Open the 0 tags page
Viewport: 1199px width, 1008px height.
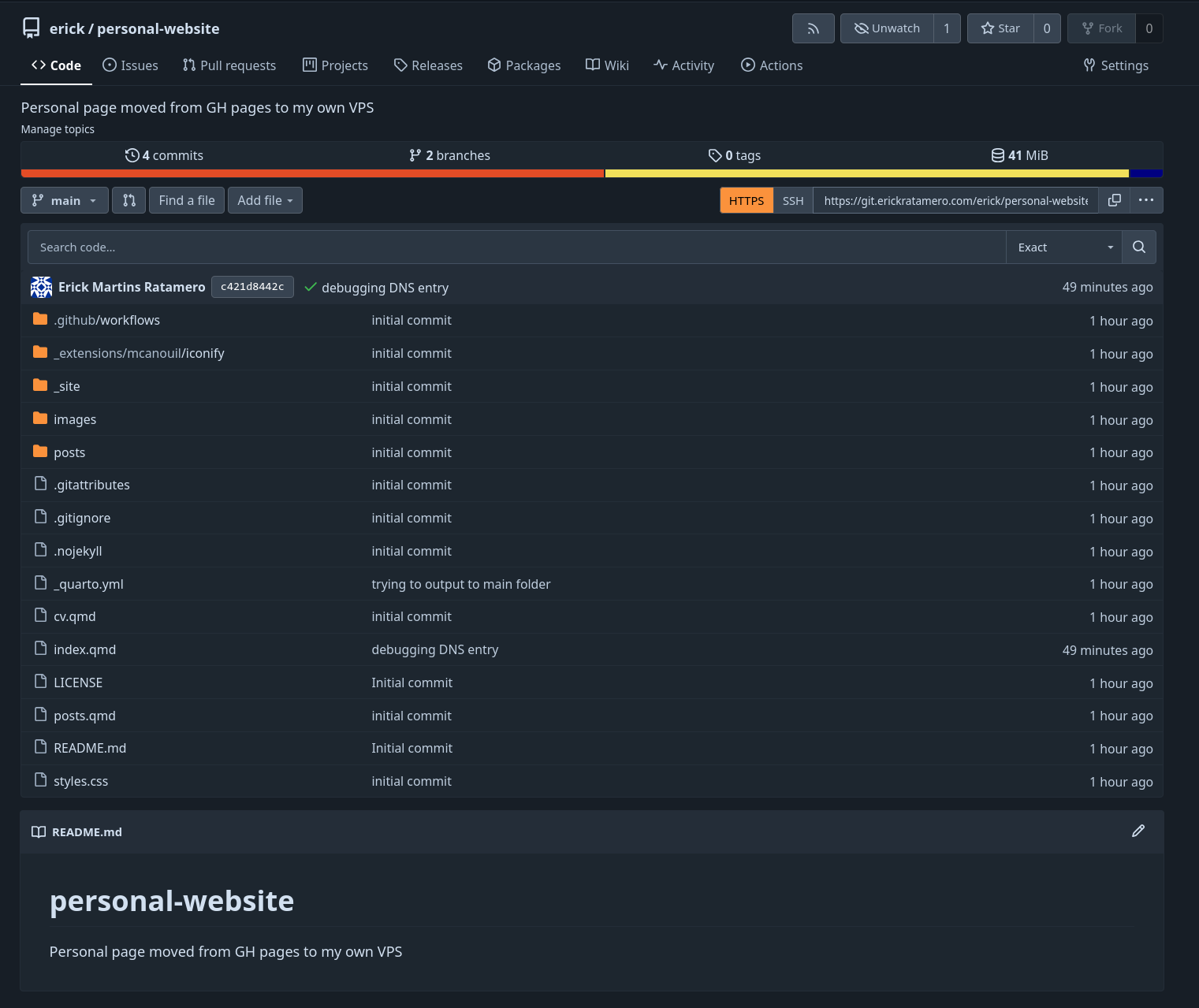(735, 155)
